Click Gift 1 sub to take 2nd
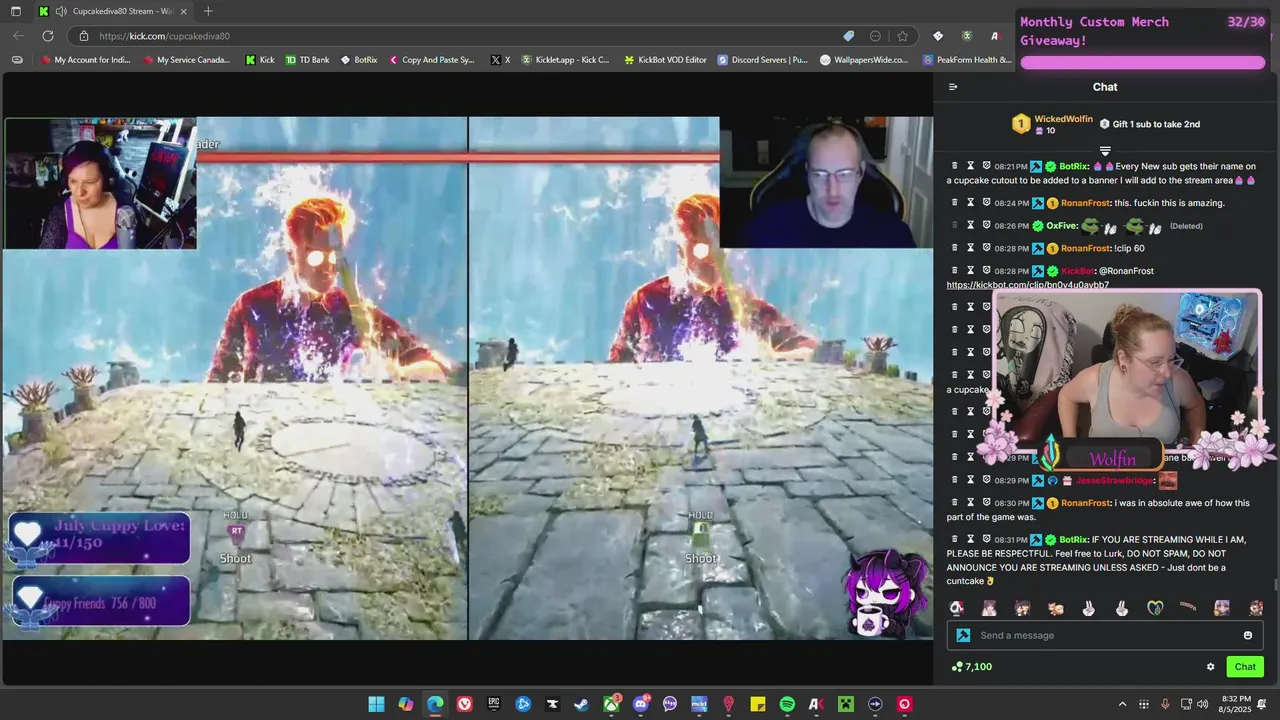The image size is (1280, 720). coord(1150,124)
